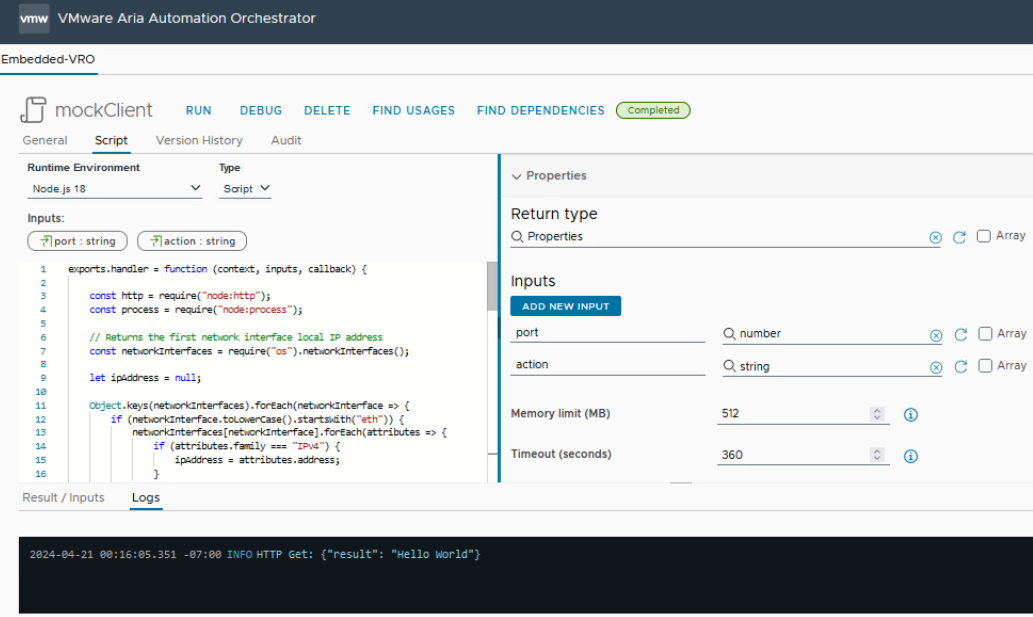Click the comment line about network interface
This screenshot has height=617, width=1033.
[x=236, y=337]
